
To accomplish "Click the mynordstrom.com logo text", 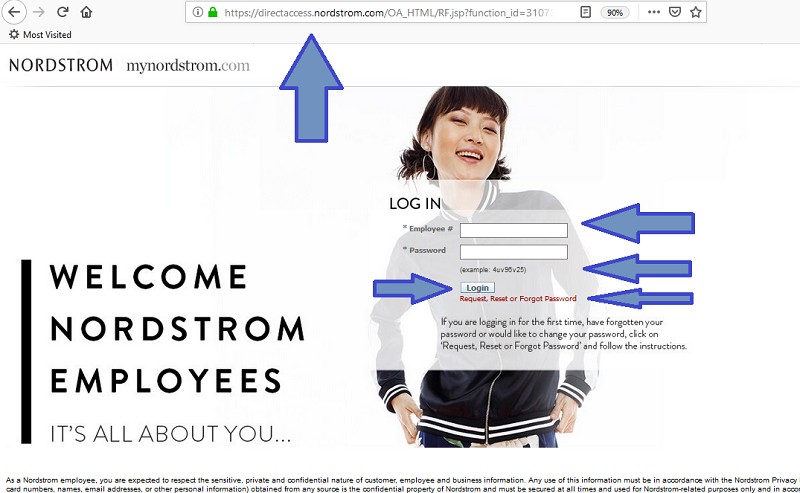I will (x=188, y=65).
